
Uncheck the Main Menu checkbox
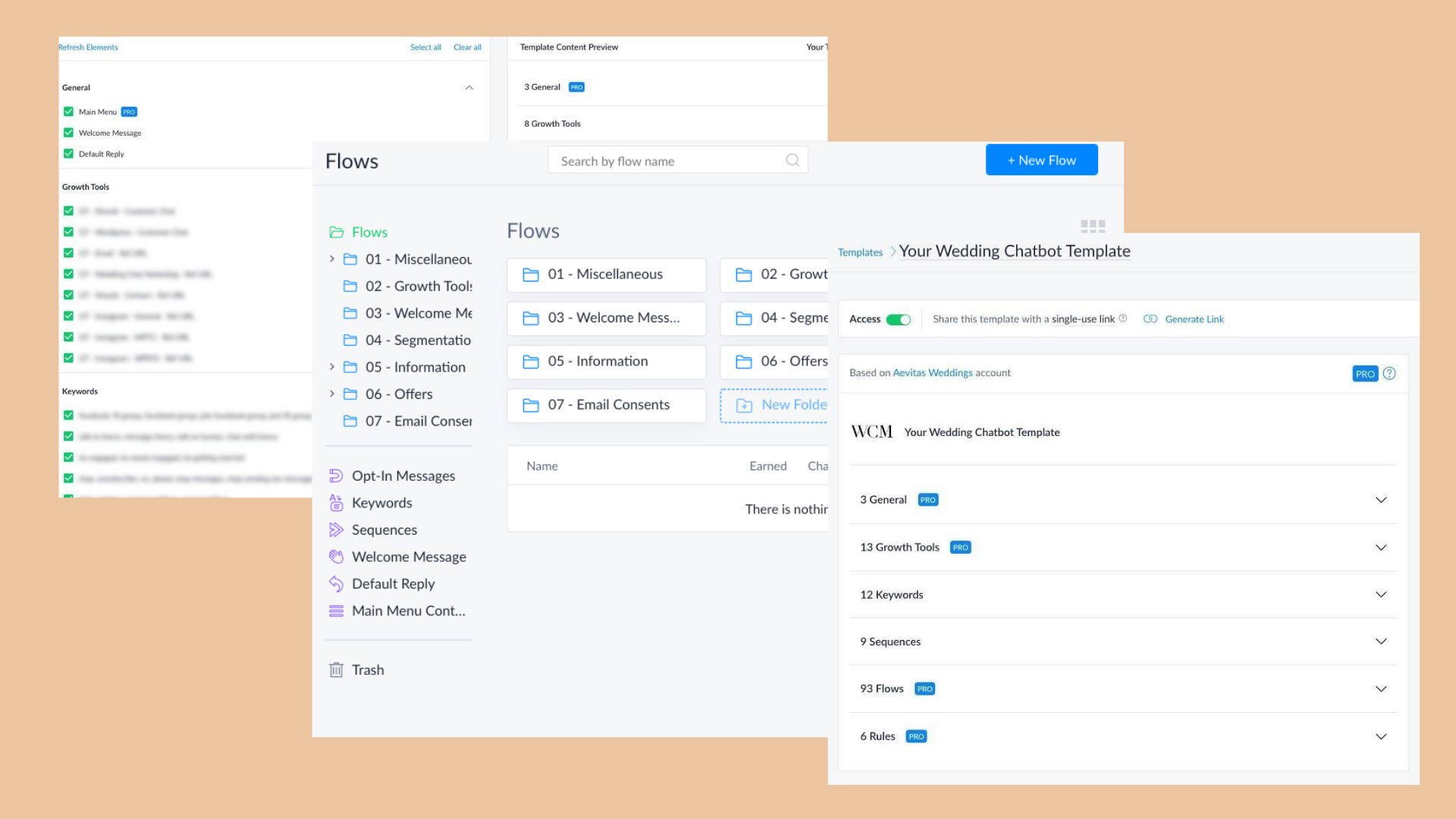pyautogui.click(x=68, y=111)
